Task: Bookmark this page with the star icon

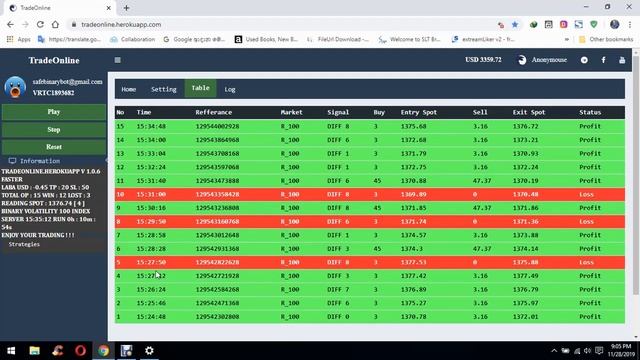Action: [x=515, y=24]
